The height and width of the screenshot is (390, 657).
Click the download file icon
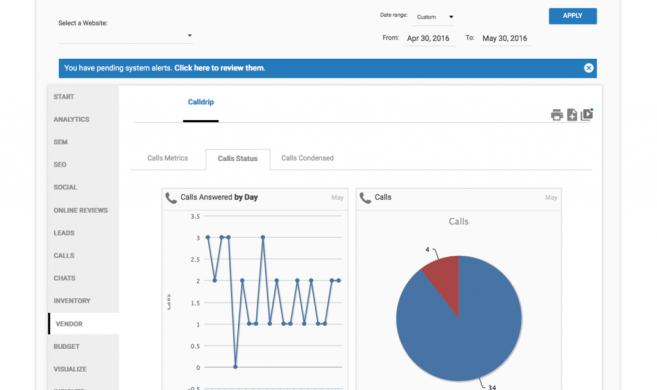coord(572,114)
